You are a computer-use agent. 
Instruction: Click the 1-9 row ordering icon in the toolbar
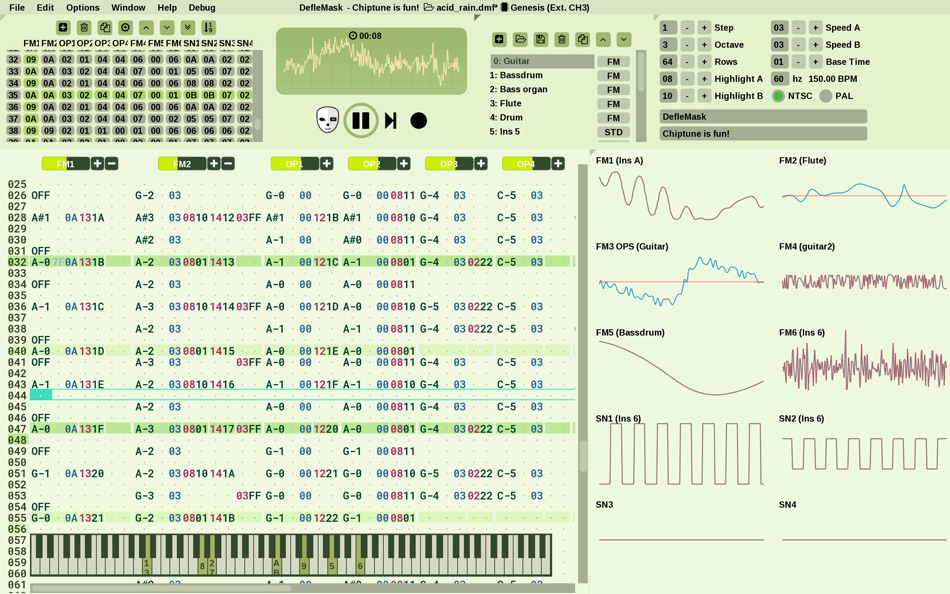[209, 27]
